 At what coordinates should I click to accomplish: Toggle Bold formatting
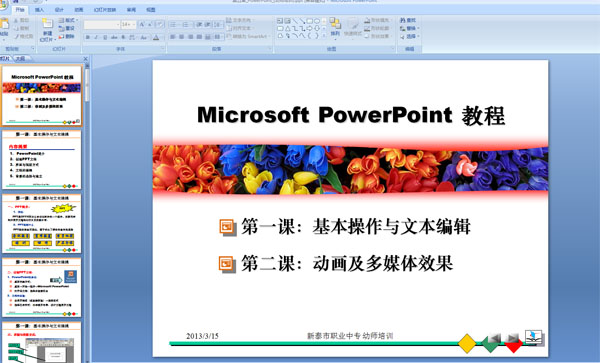tap(88, 37)
